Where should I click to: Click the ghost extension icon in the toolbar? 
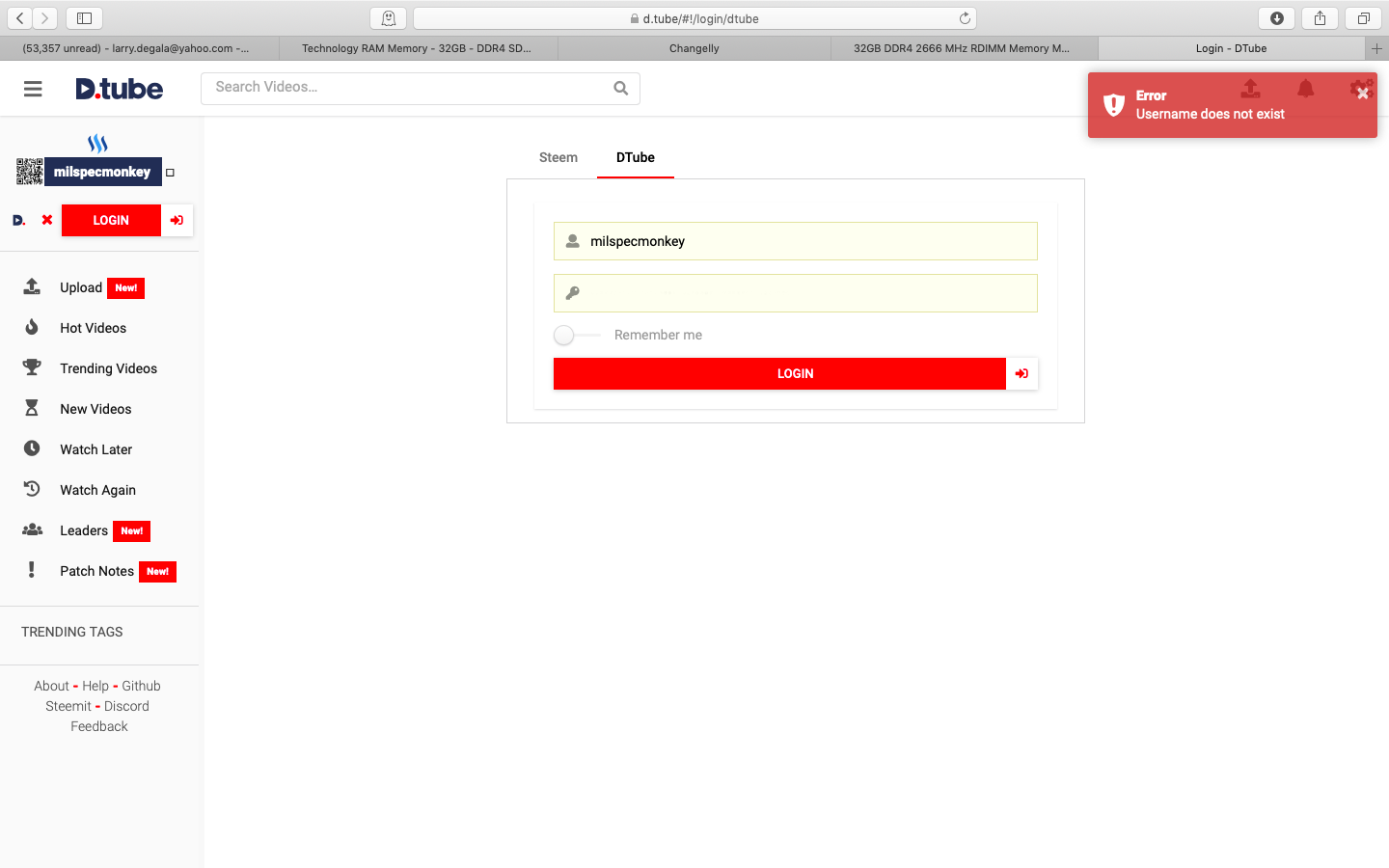(388, 18)
